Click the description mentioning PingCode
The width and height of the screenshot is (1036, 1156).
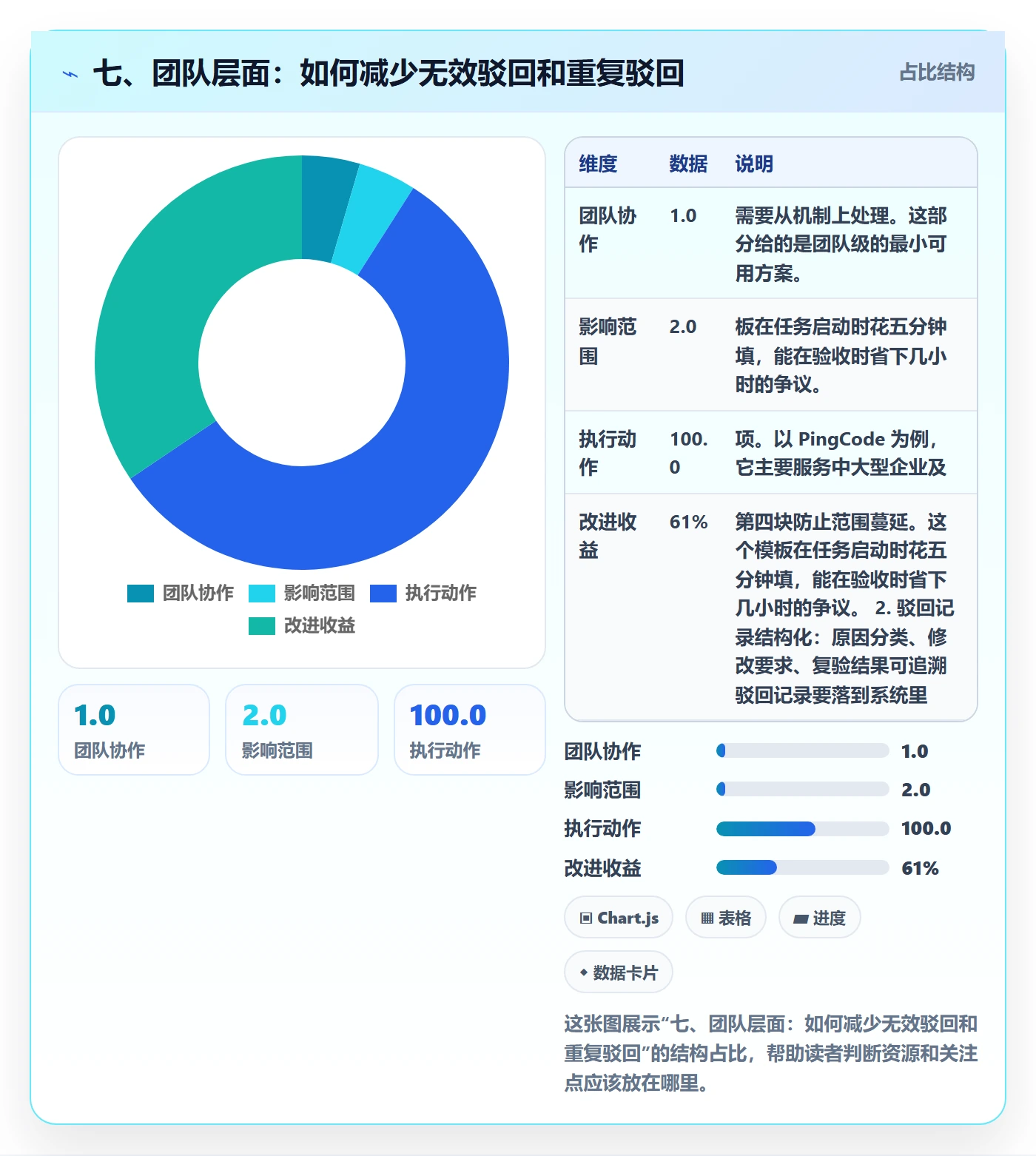click(x=841, y=453)
